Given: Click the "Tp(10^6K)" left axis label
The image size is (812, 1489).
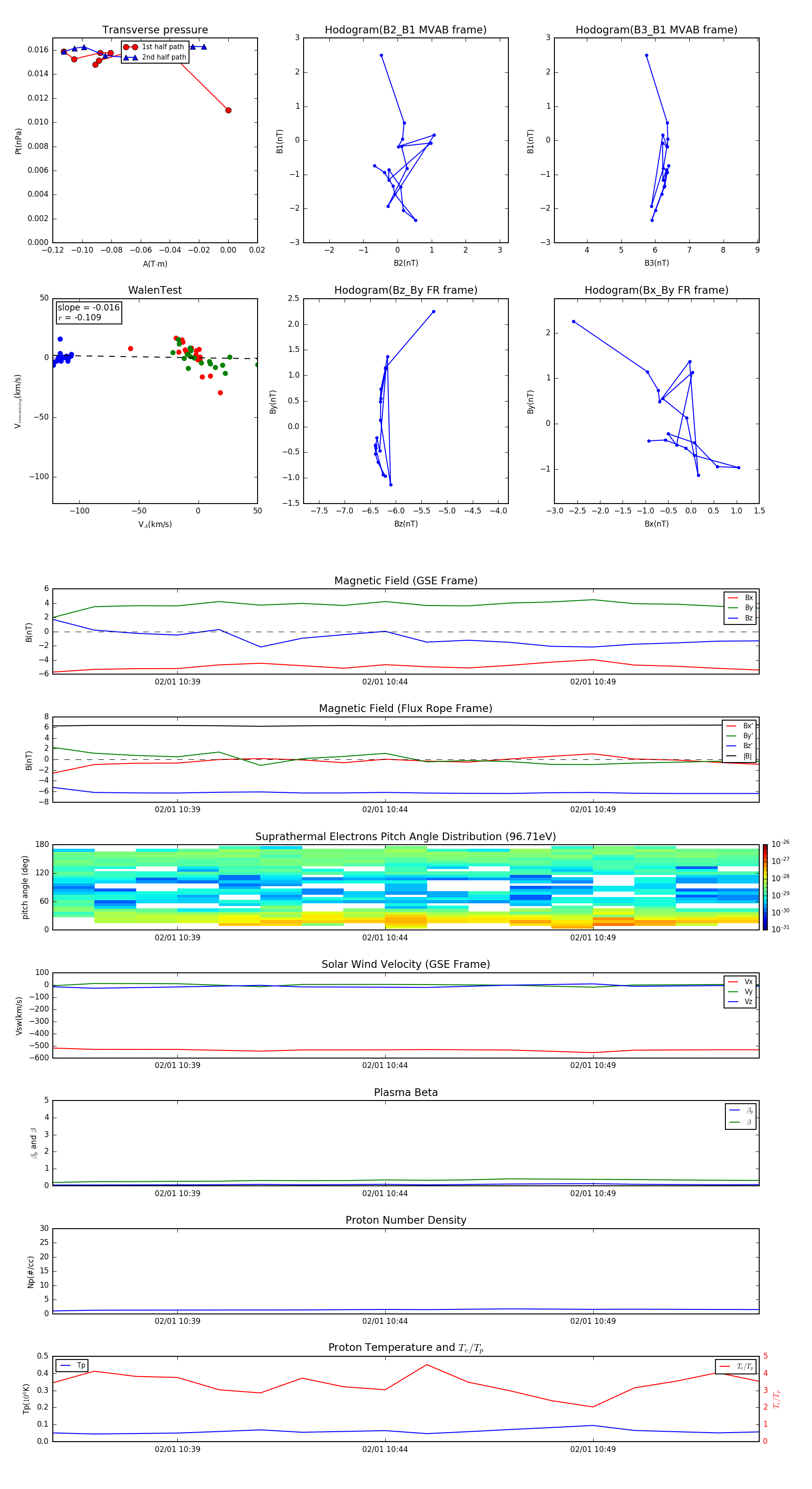Looking at the screenshot, I should (x=27, y=1399).
